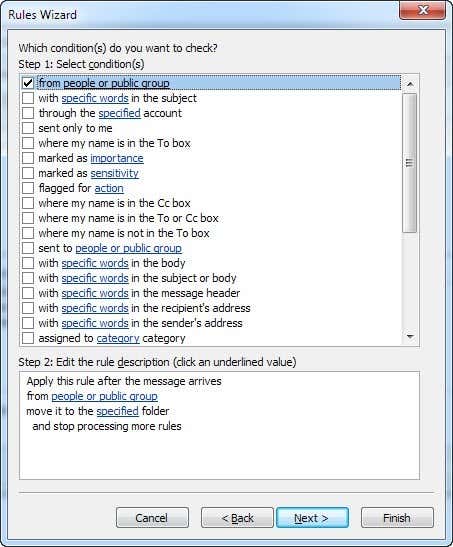This screenshot has width=453, height=547.
Task: Click the 'specified' folder link in Step 2
Action: click(x=118, y=411)
